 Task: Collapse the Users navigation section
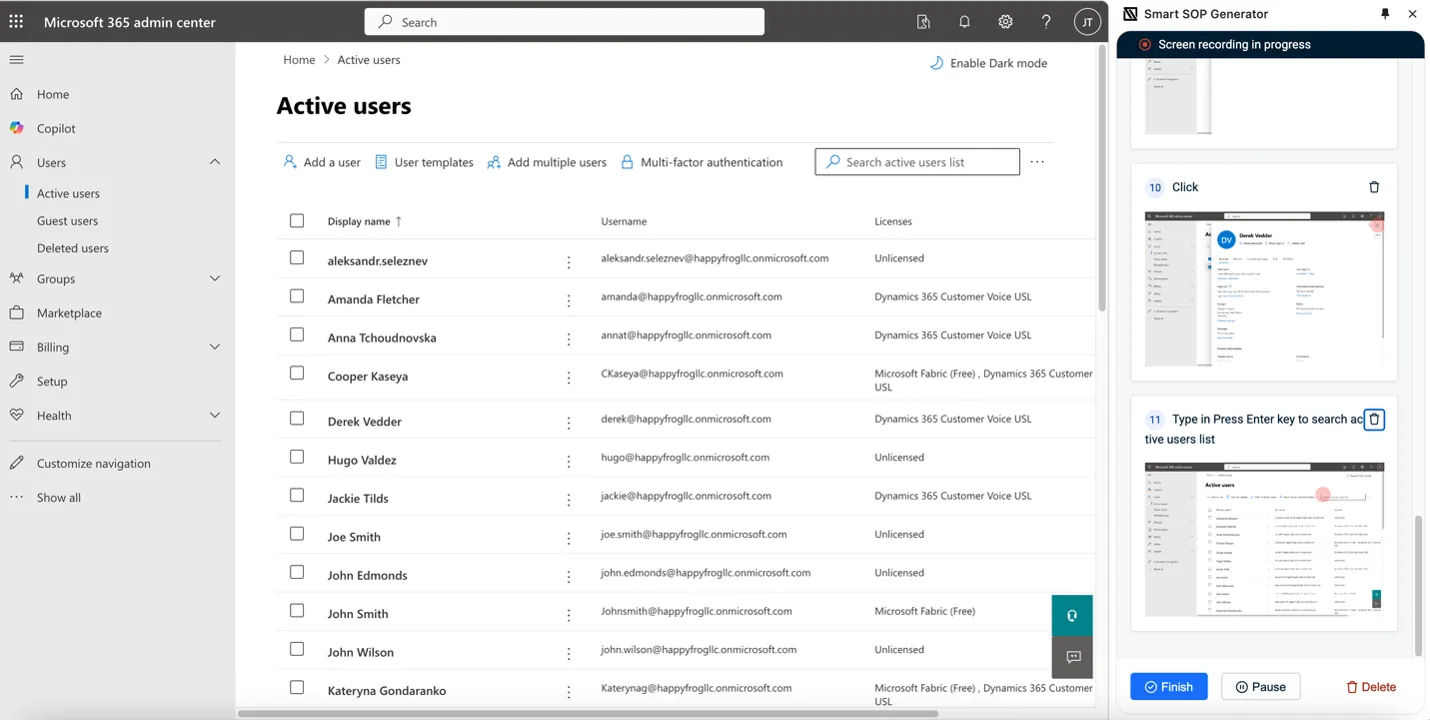(x=214, y=162)
